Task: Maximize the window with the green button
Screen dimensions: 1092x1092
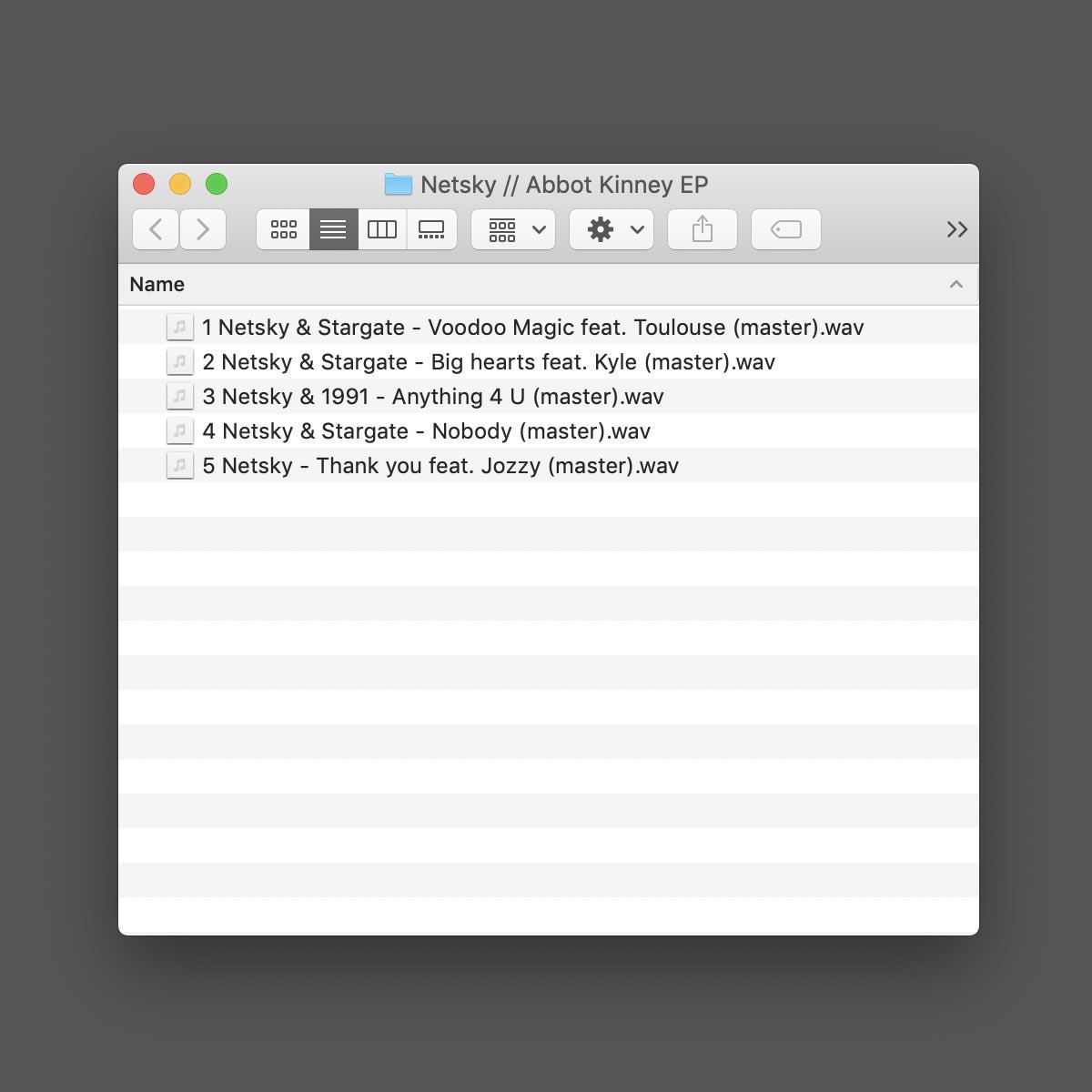Action: [x=217, y=184]
